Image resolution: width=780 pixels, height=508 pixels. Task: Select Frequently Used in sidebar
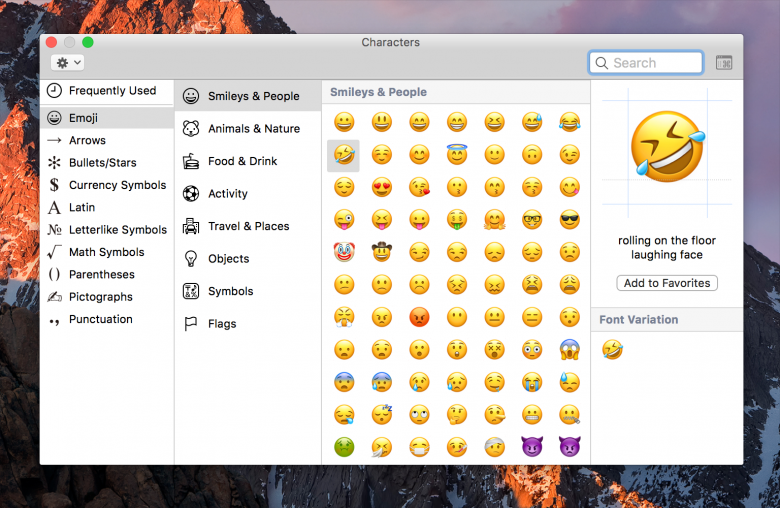point(111,91)
